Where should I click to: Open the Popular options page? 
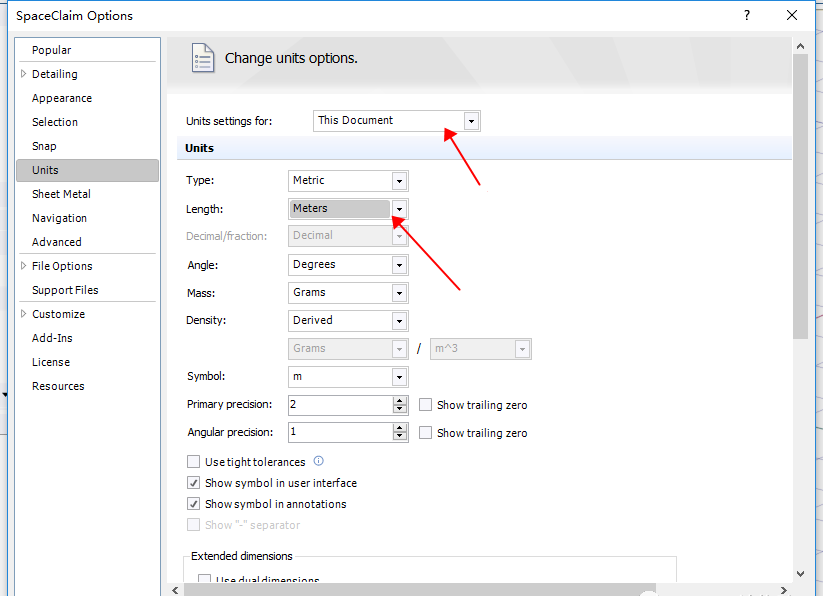51,50
